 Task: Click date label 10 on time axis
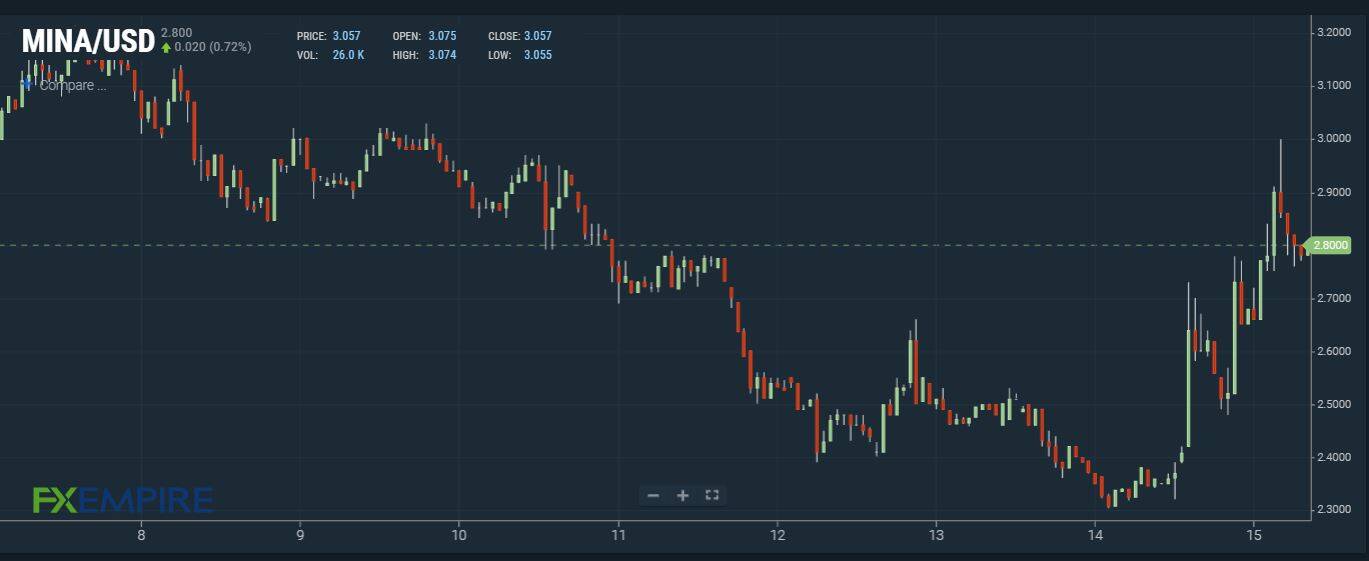[x=459, y=535]
